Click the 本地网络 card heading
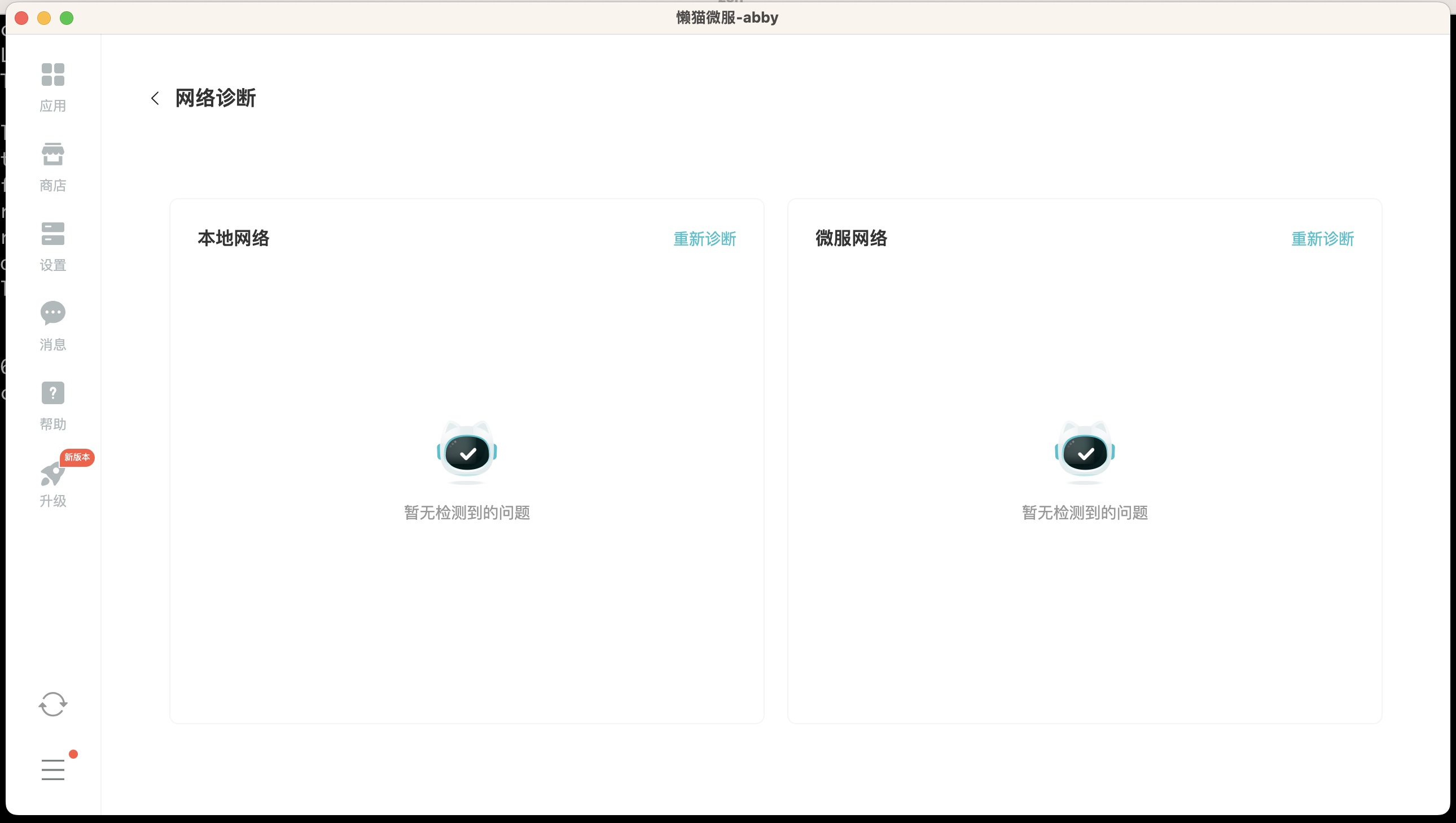1456x823 pixels. [x=234, y=238]
